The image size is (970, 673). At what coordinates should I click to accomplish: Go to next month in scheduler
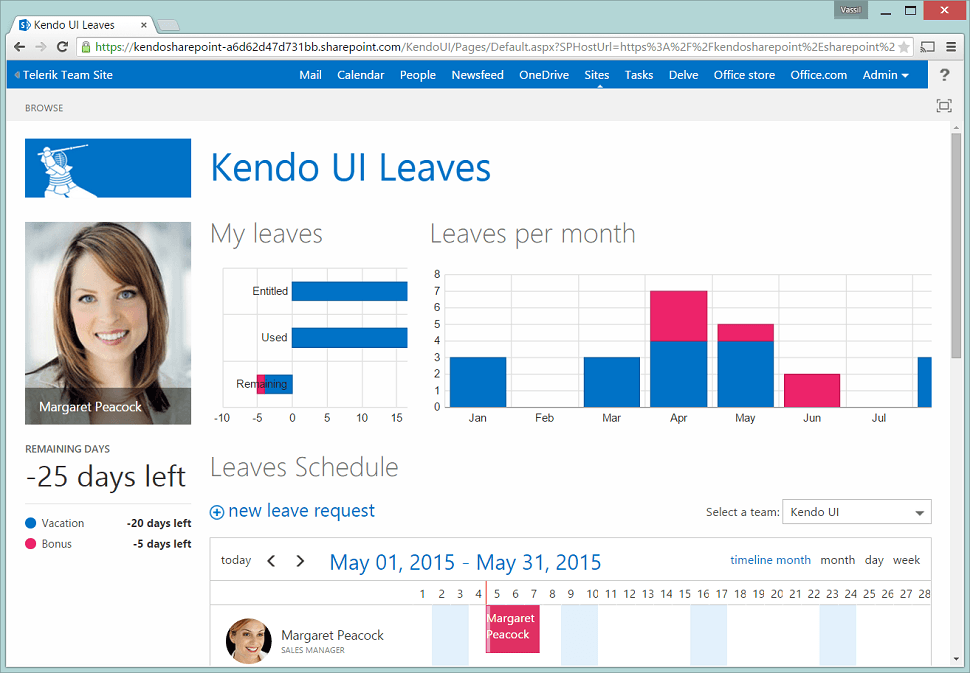300,561
